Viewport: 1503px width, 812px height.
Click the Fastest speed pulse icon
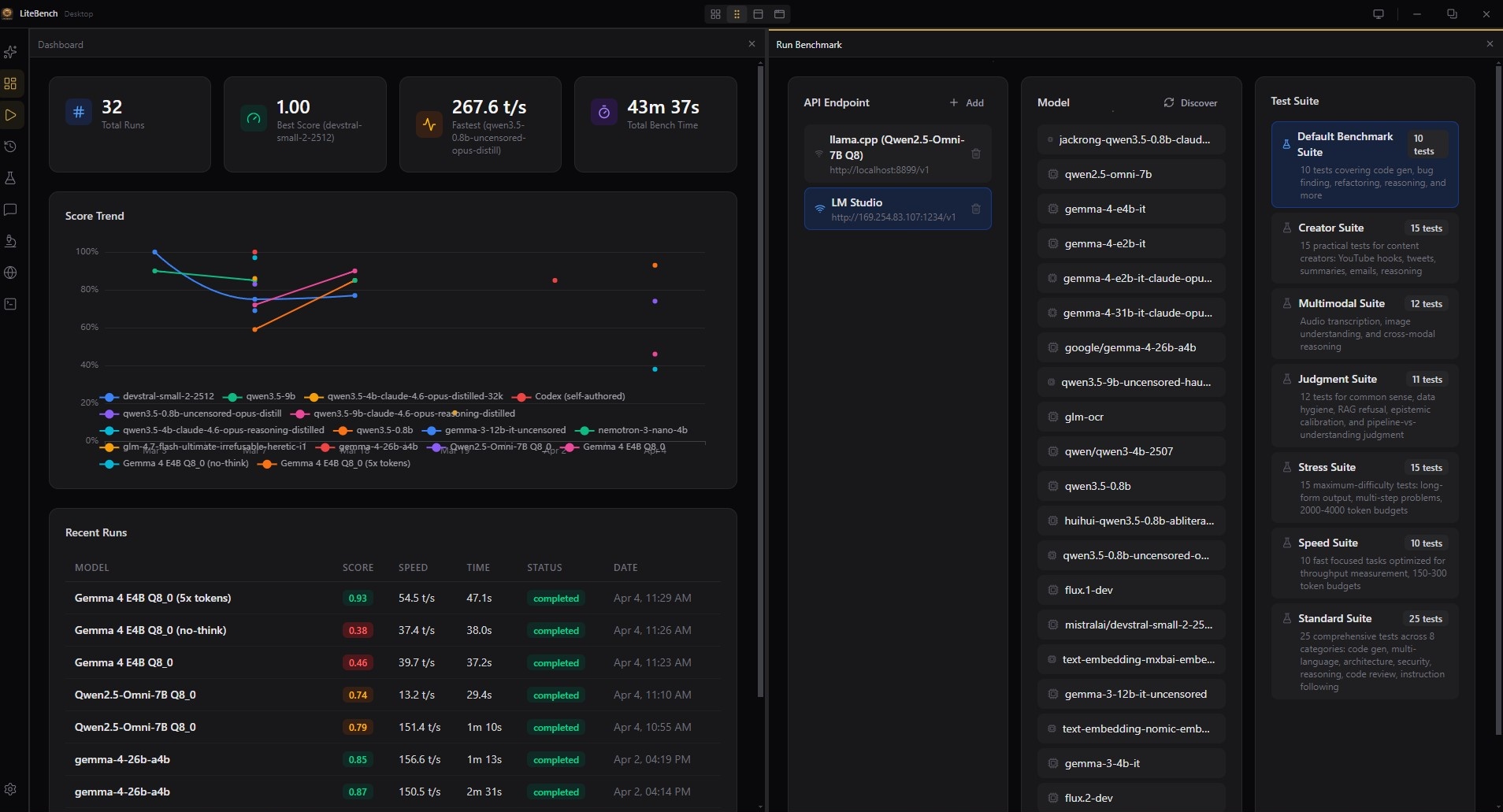[x=429, y=124]
